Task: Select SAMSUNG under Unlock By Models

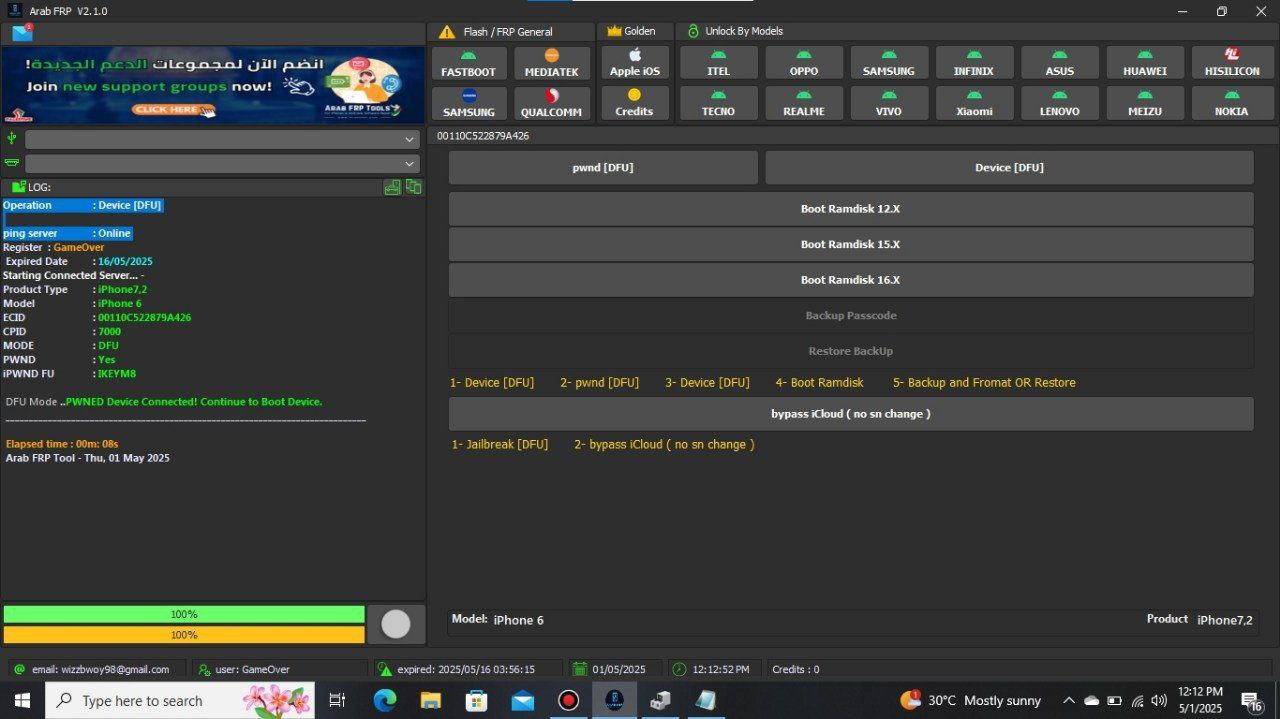Action: 888,63
